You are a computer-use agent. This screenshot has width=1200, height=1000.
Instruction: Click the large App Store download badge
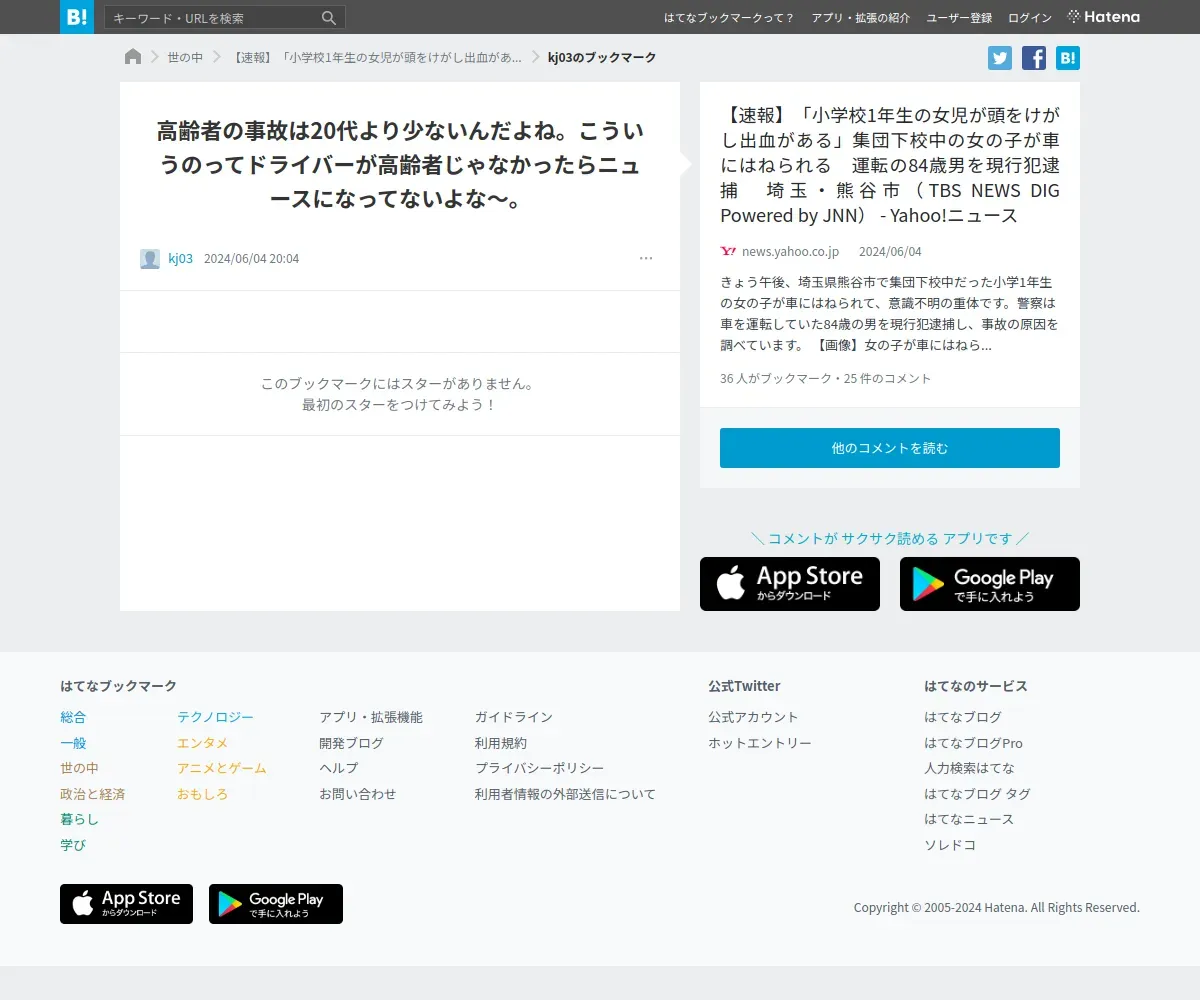[x=790, y=584]
